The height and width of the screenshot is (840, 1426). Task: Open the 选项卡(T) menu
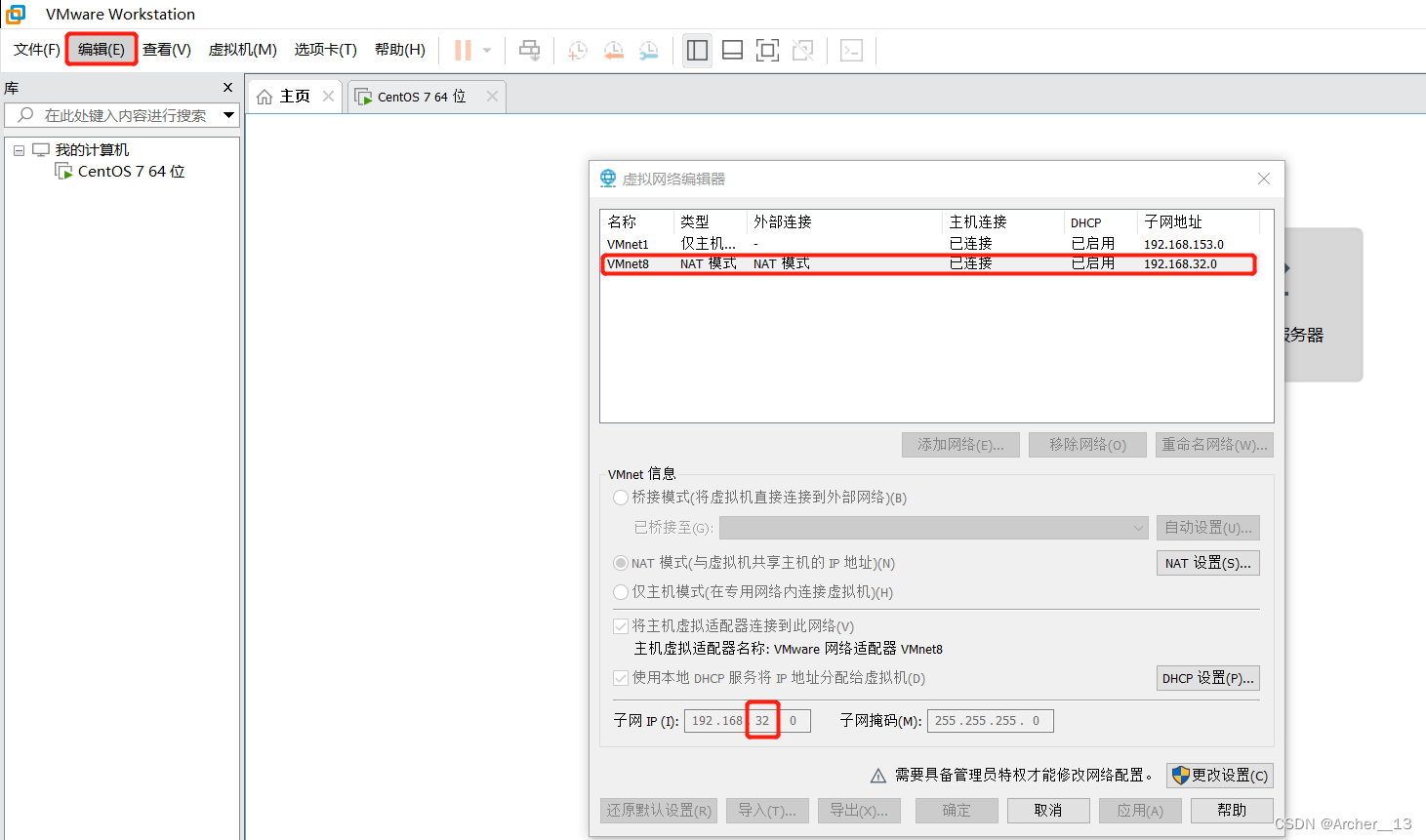pyautogui.click(x=326, y=50)
